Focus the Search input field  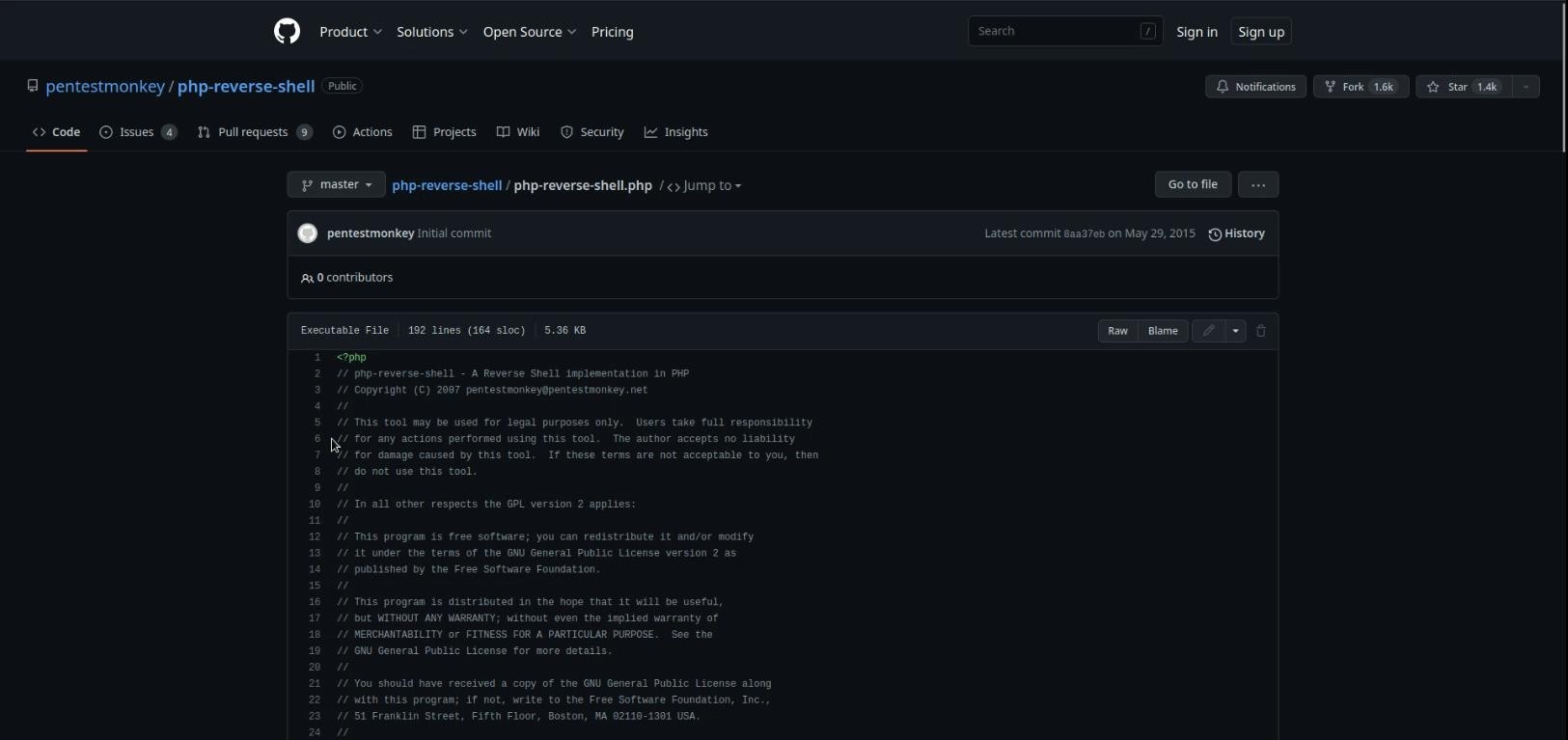click(1056, 32)
